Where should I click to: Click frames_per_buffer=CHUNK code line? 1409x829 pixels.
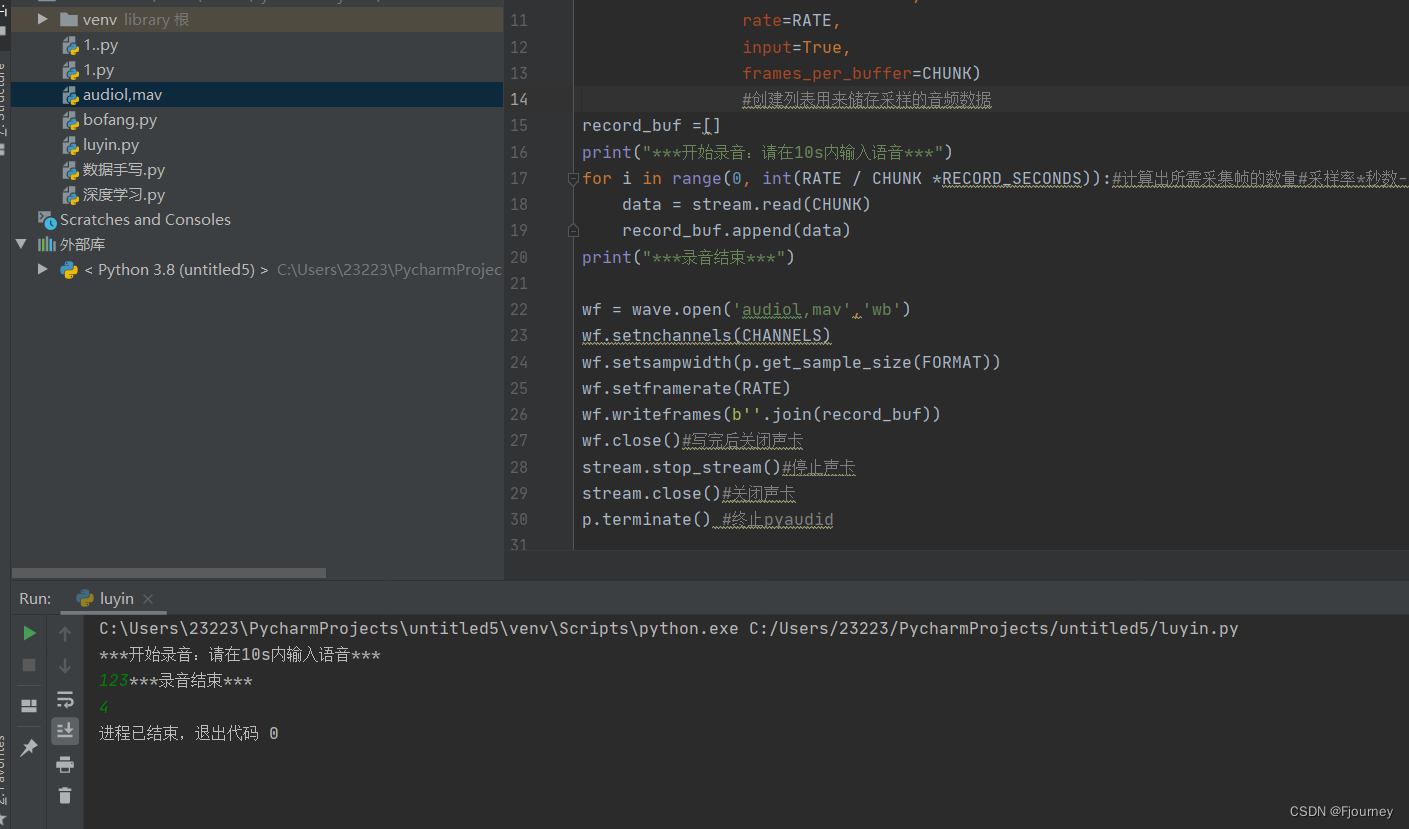click(861, 73)
